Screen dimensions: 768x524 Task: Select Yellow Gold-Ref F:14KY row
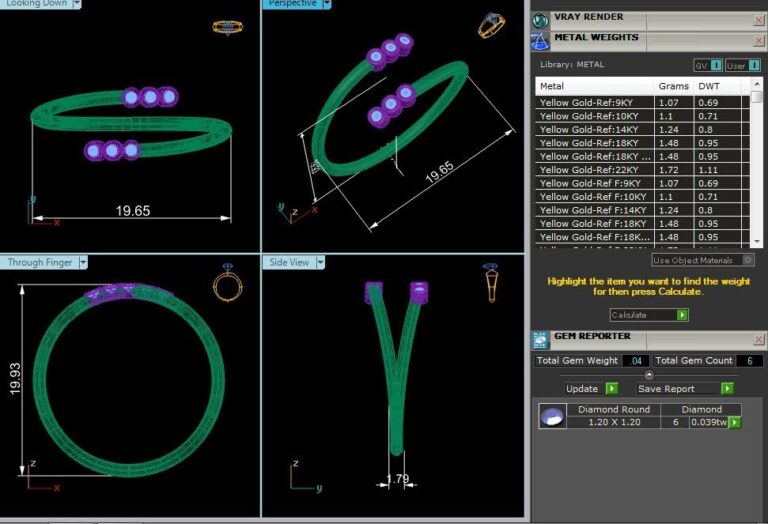tap(643, 210)
